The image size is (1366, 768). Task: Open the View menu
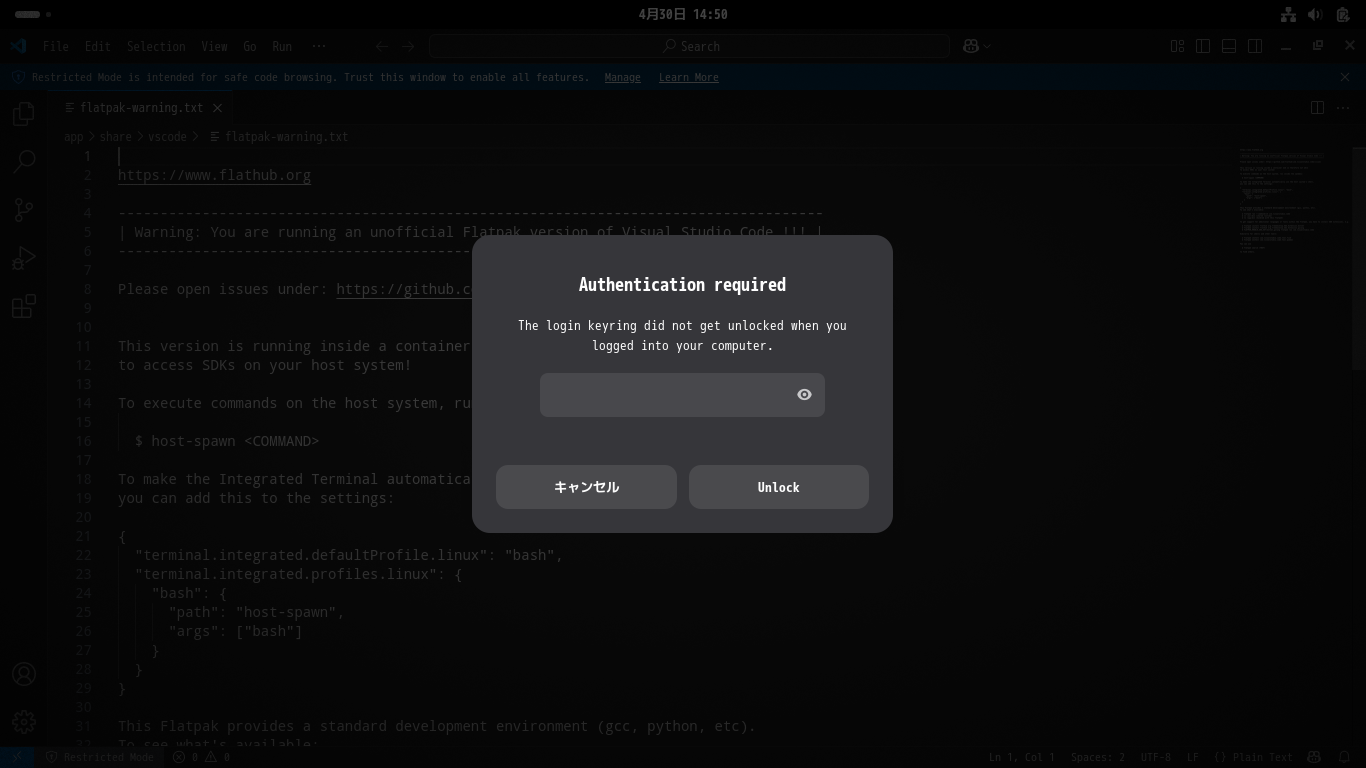(214, 46)
